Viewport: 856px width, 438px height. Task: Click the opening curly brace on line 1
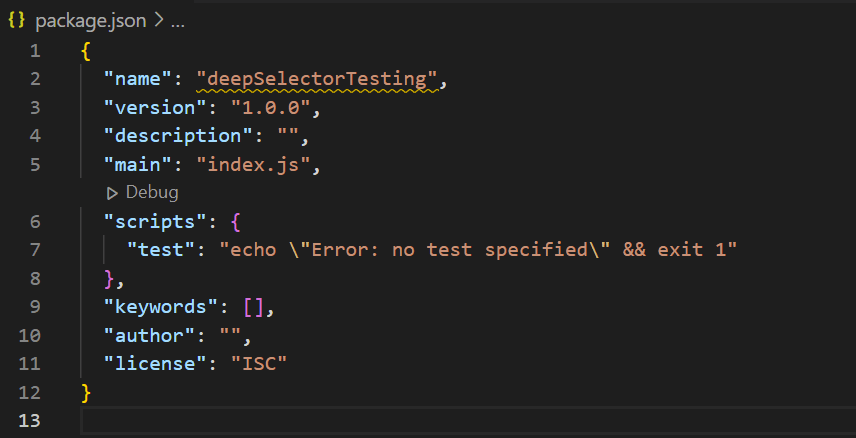coord(86,50)
